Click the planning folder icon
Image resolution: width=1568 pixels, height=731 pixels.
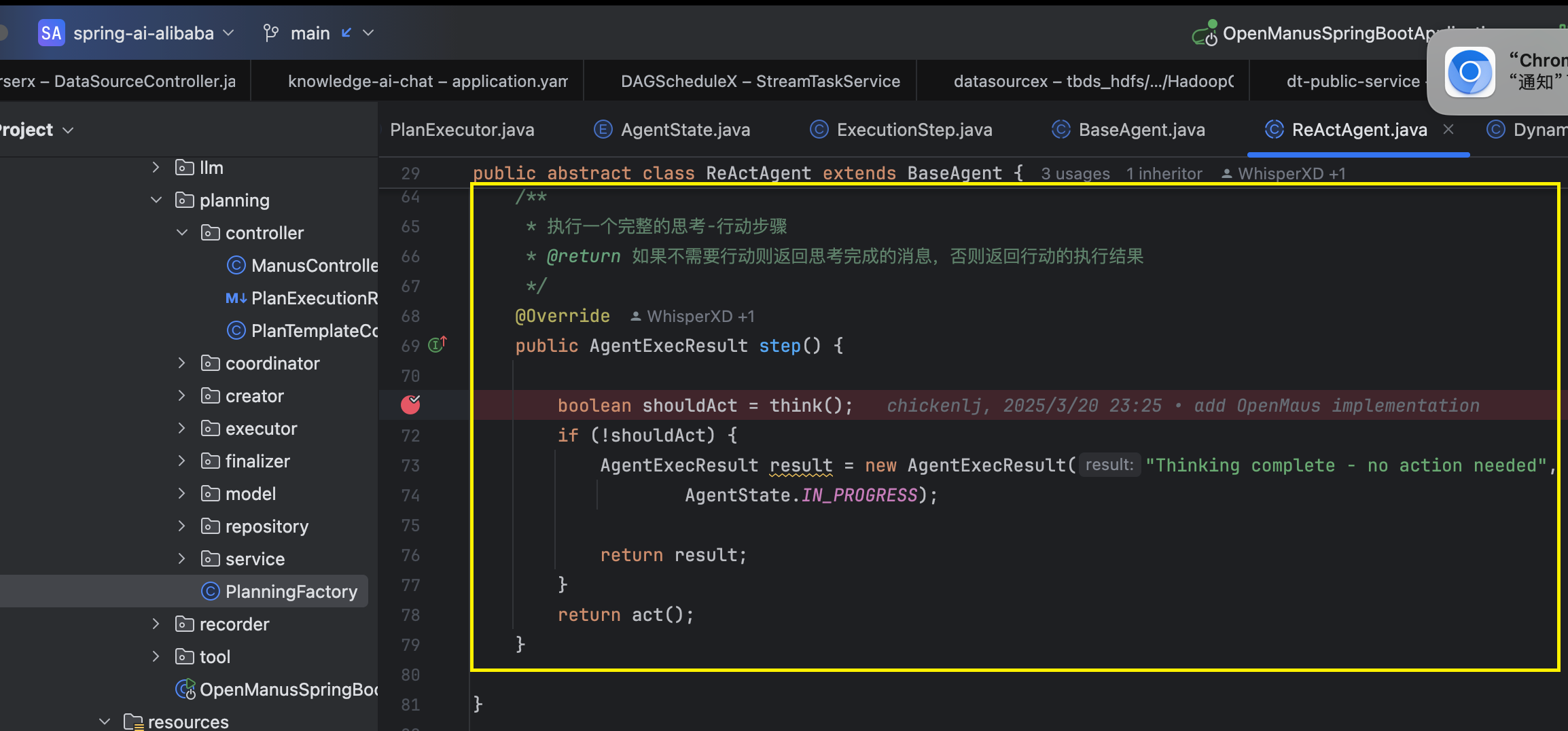pyautogui.click(x=184, y=200)
